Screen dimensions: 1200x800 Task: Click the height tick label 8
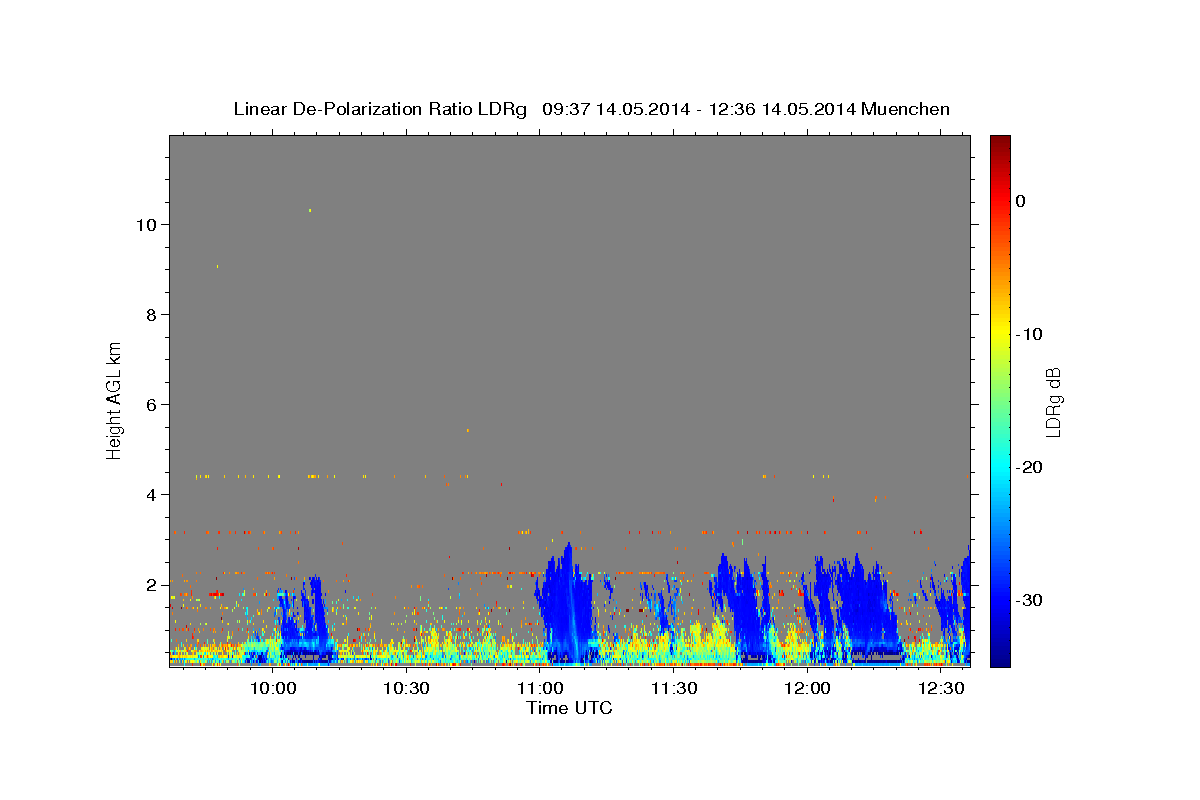(151, 315)
